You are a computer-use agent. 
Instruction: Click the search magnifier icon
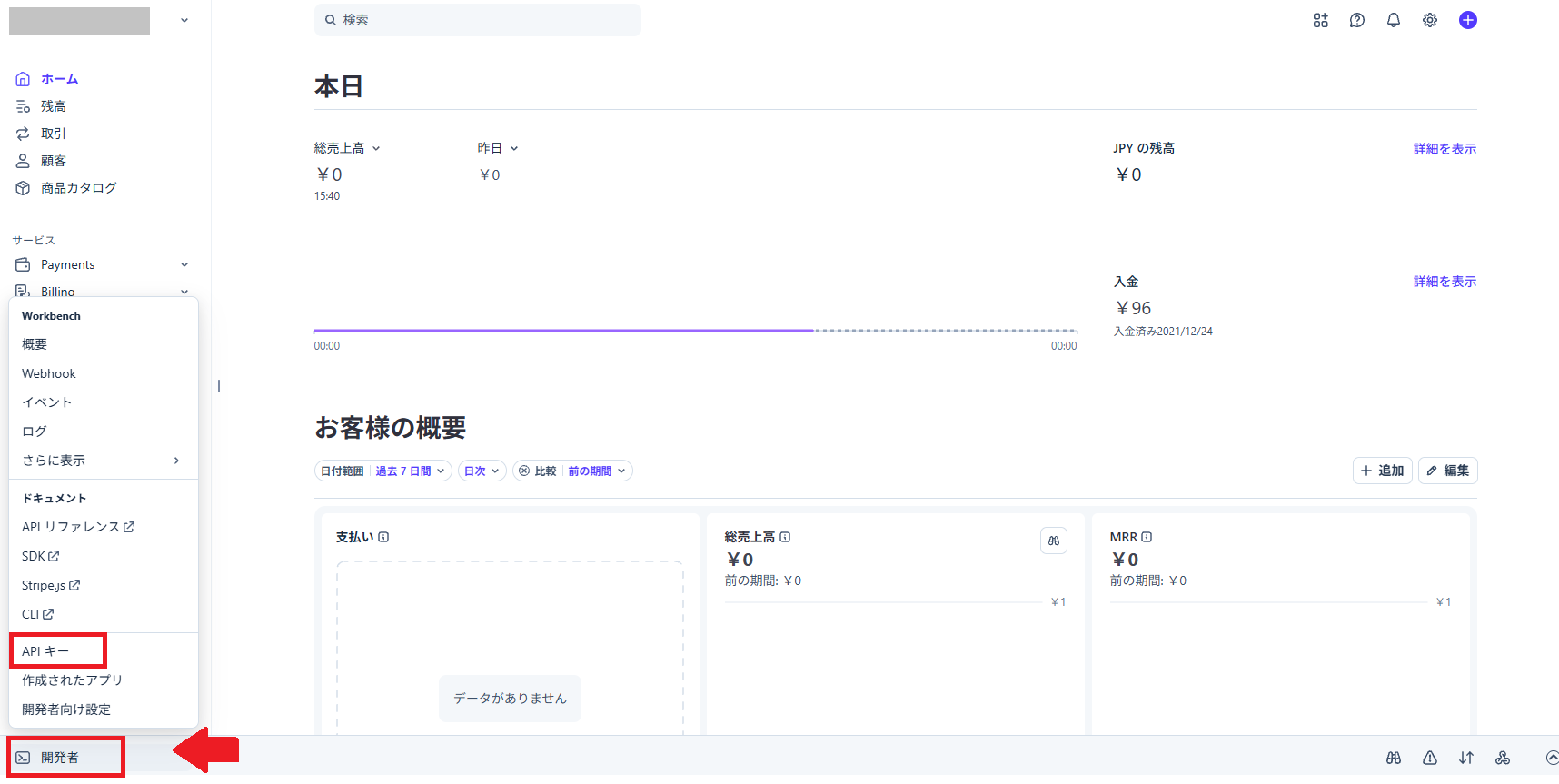tap(331, 20)
